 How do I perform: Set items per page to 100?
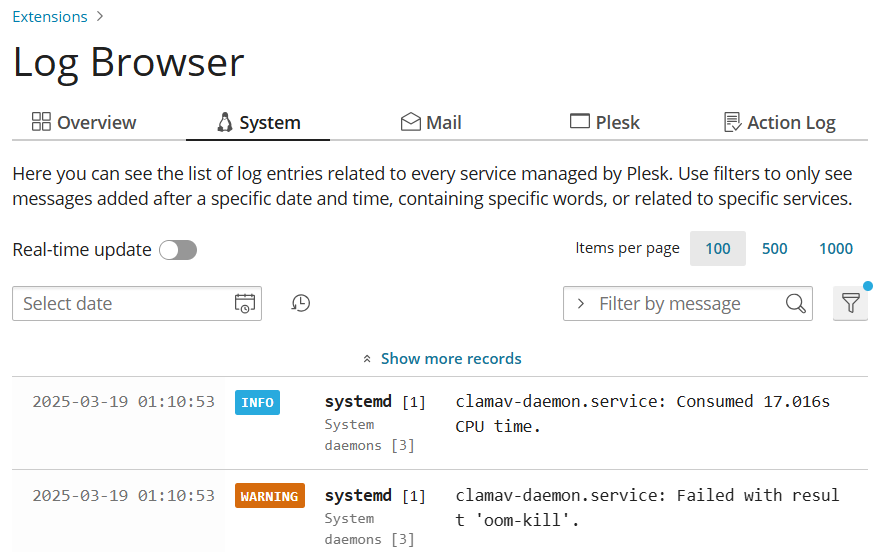(718, 249)
